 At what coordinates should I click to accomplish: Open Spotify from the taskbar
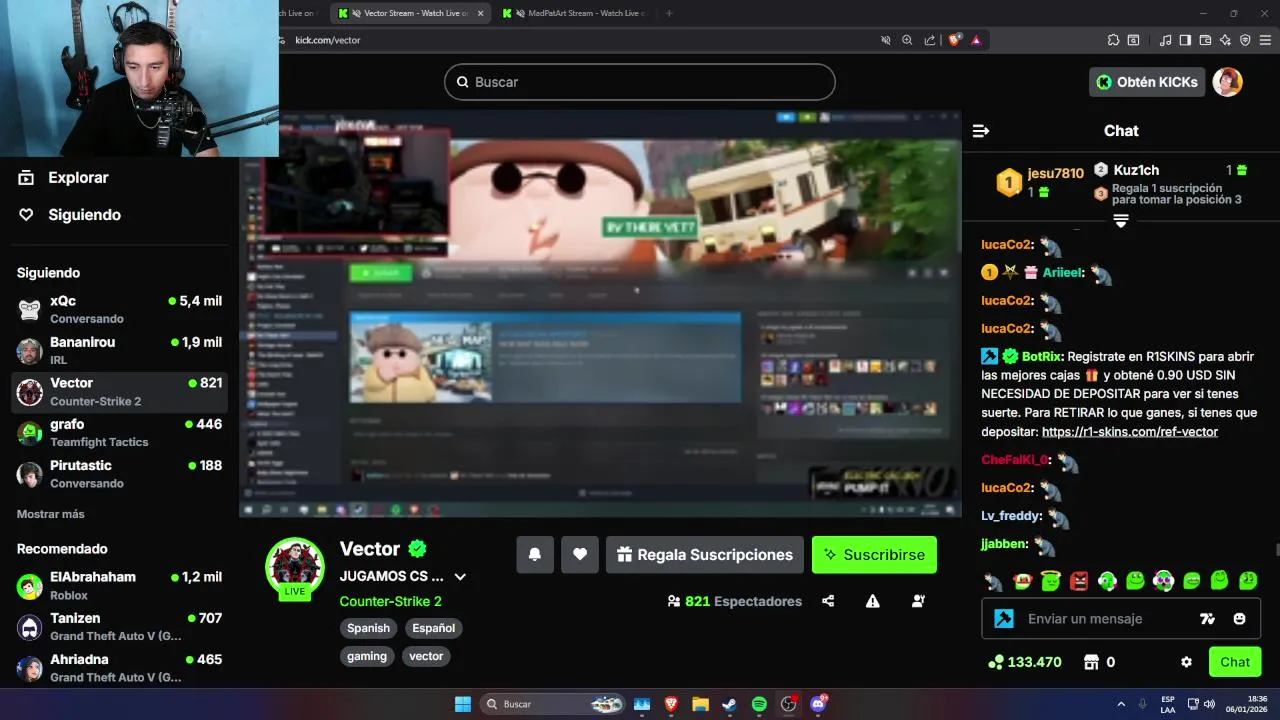[758, 704]
